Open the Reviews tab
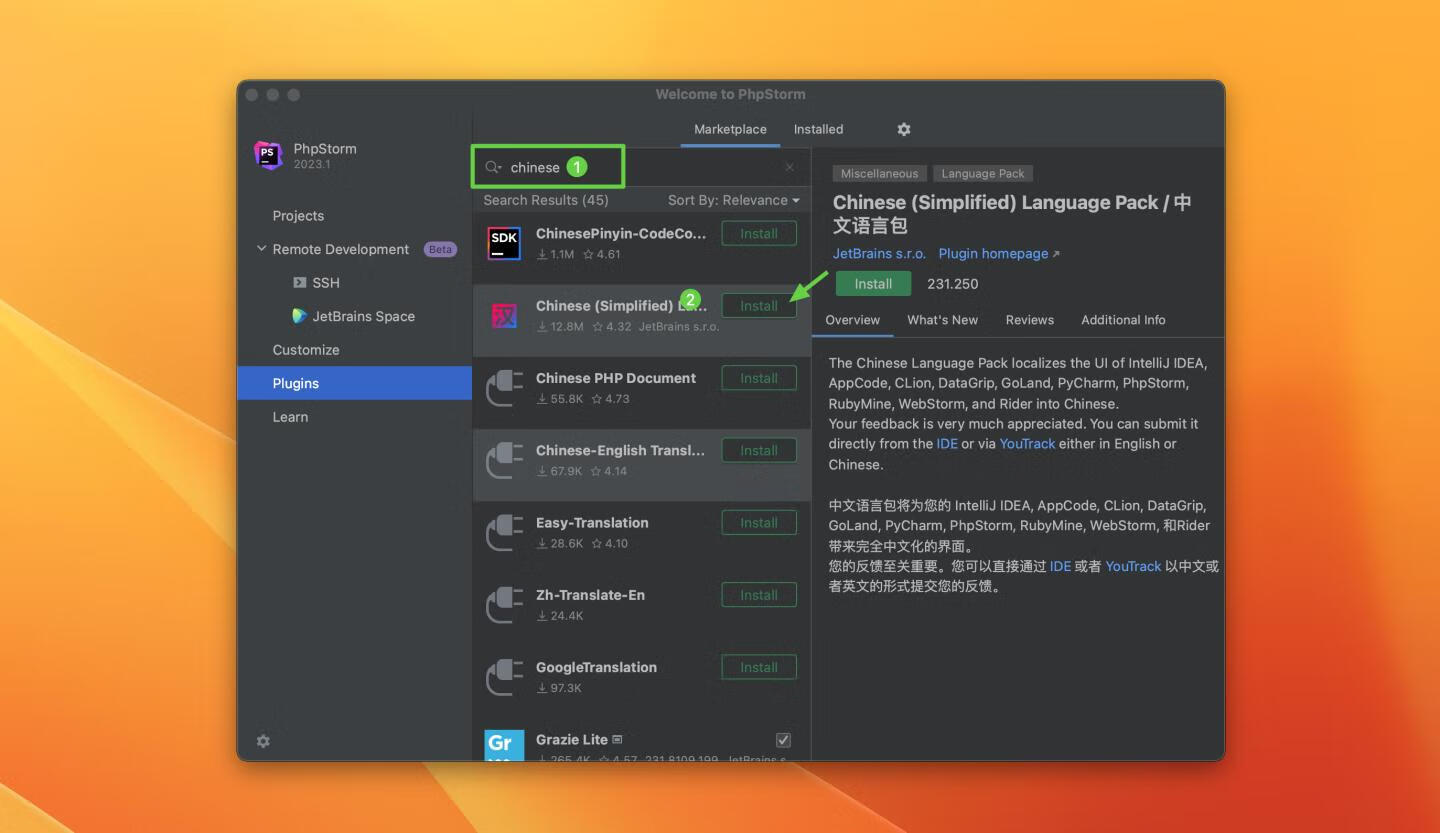 tap(1030, 320)
